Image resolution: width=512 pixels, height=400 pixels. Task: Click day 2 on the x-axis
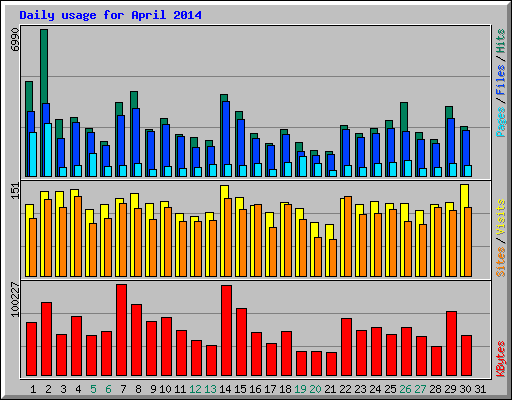tap(48, 389)
